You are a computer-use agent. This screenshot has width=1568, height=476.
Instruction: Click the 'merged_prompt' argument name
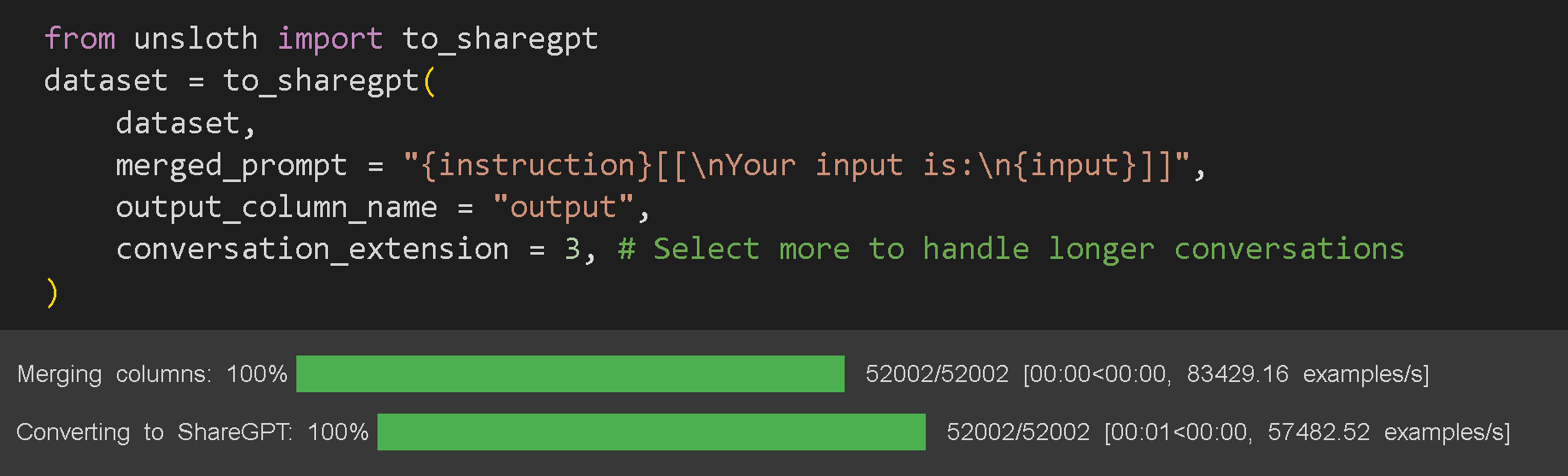click(231, 165)
